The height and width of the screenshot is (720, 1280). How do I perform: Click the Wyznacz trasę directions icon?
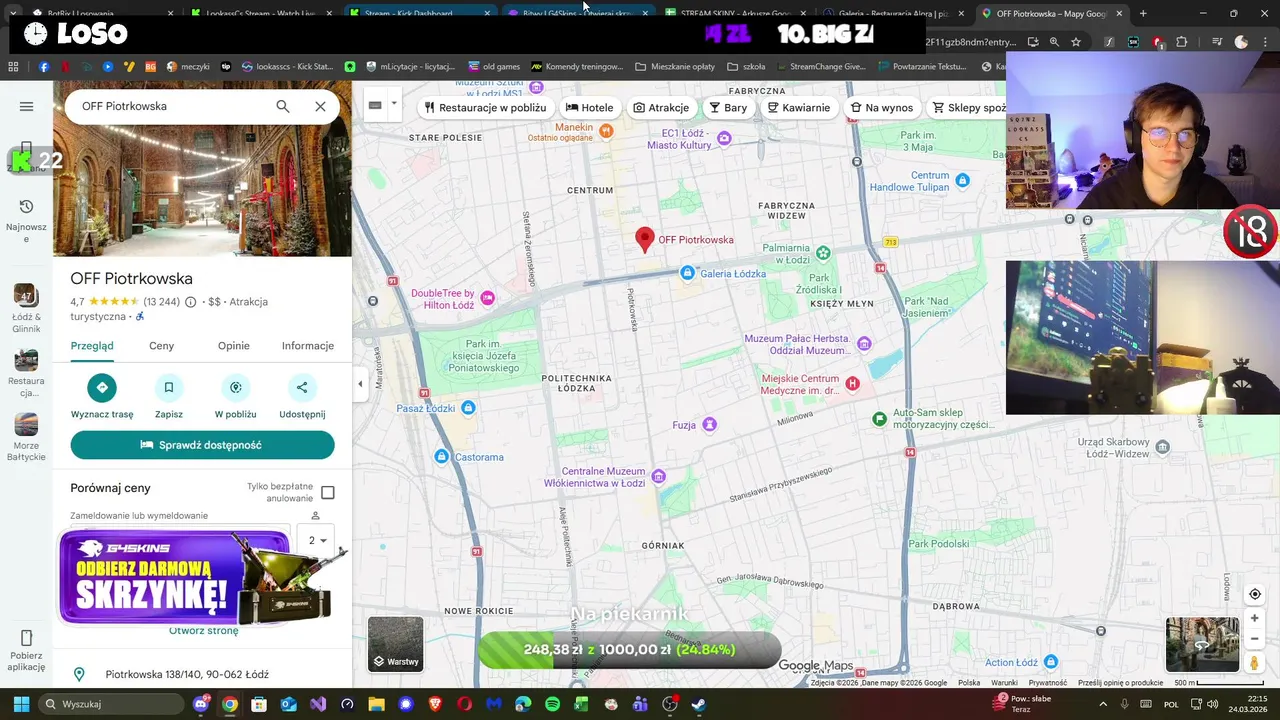pos(102,388)
